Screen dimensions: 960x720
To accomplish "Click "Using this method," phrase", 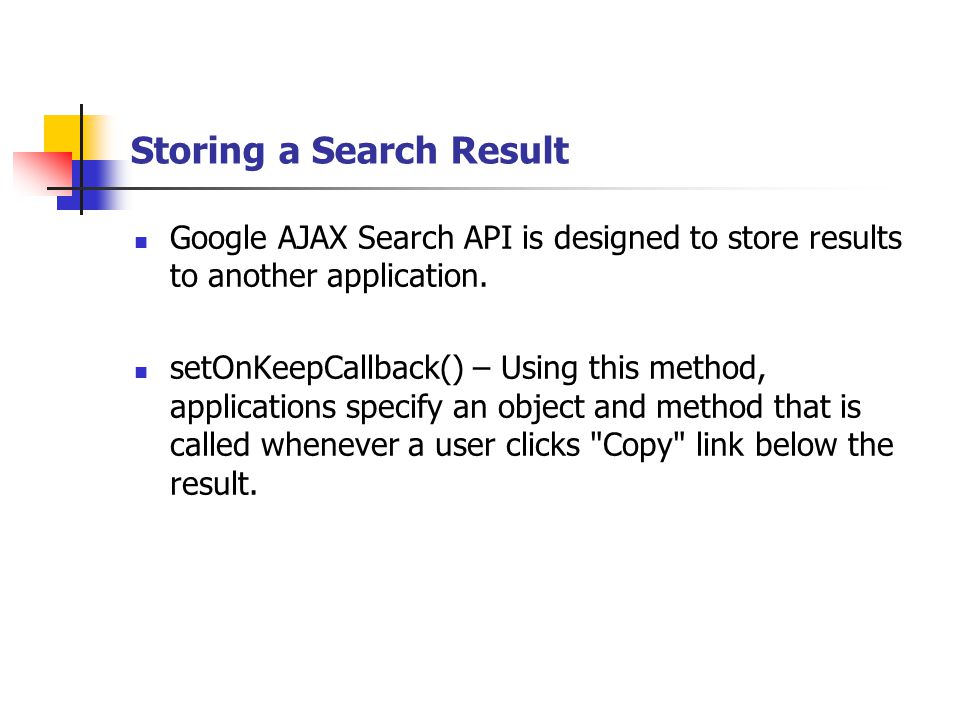I will coord(633,369).
